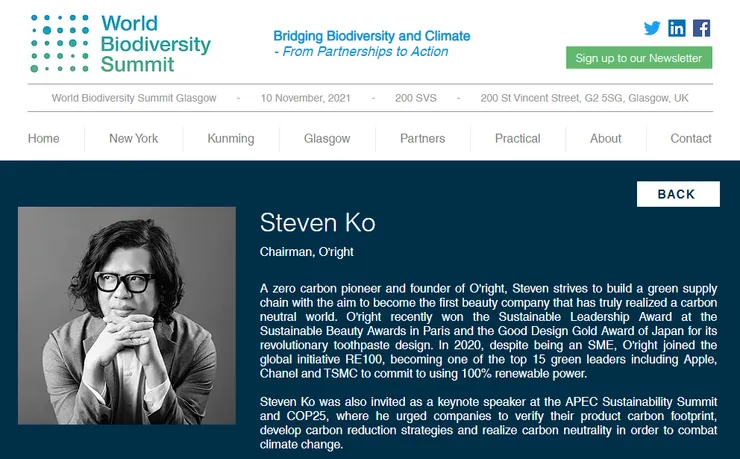Click the Bridging Biodiversity and Climate tagline

coord(371,36)
